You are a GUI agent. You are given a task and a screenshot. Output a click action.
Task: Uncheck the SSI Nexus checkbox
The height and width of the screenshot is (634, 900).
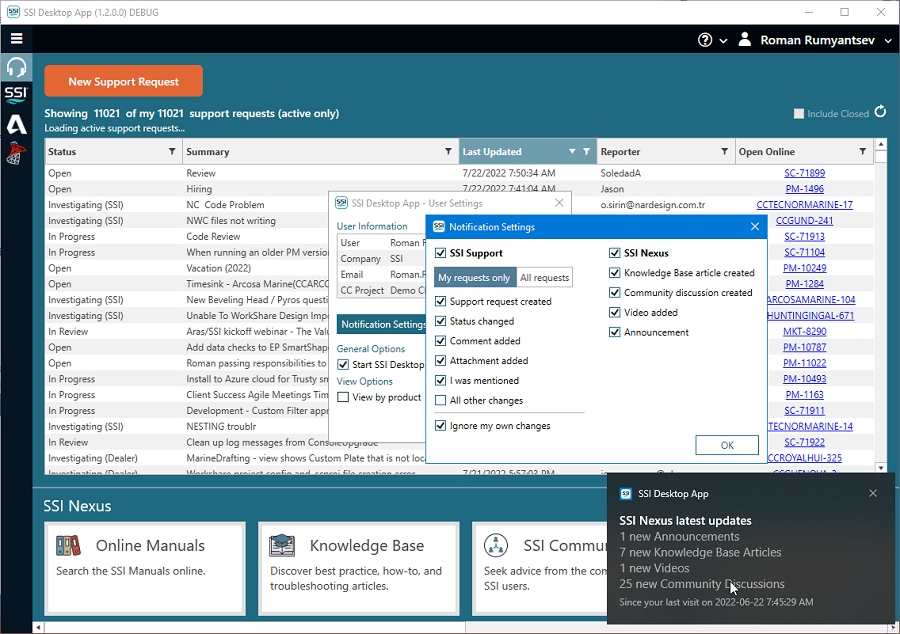pos(614,253)
